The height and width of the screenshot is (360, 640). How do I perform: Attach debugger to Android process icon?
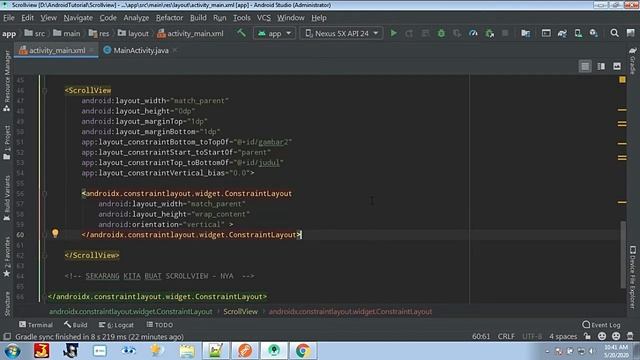[x=489, y=33]
